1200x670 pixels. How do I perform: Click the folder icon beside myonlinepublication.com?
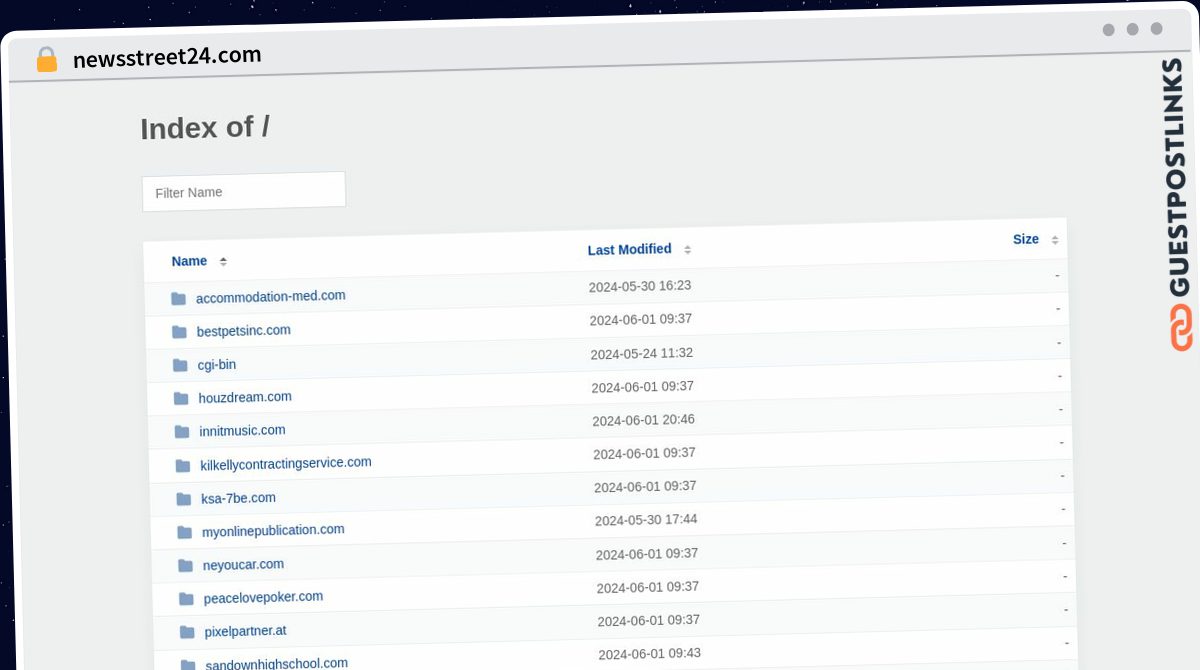[x=185, y=532]
